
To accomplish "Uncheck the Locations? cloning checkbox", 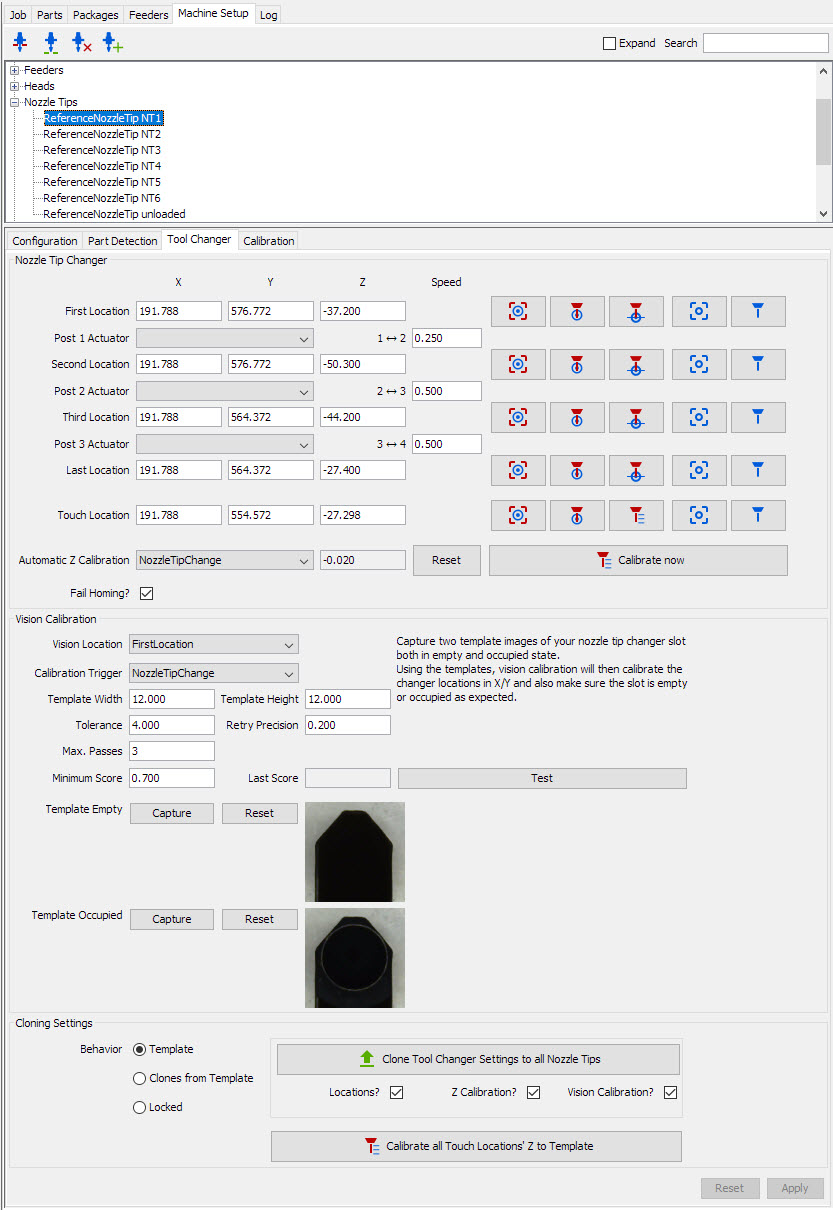I will pos(396,1092).
